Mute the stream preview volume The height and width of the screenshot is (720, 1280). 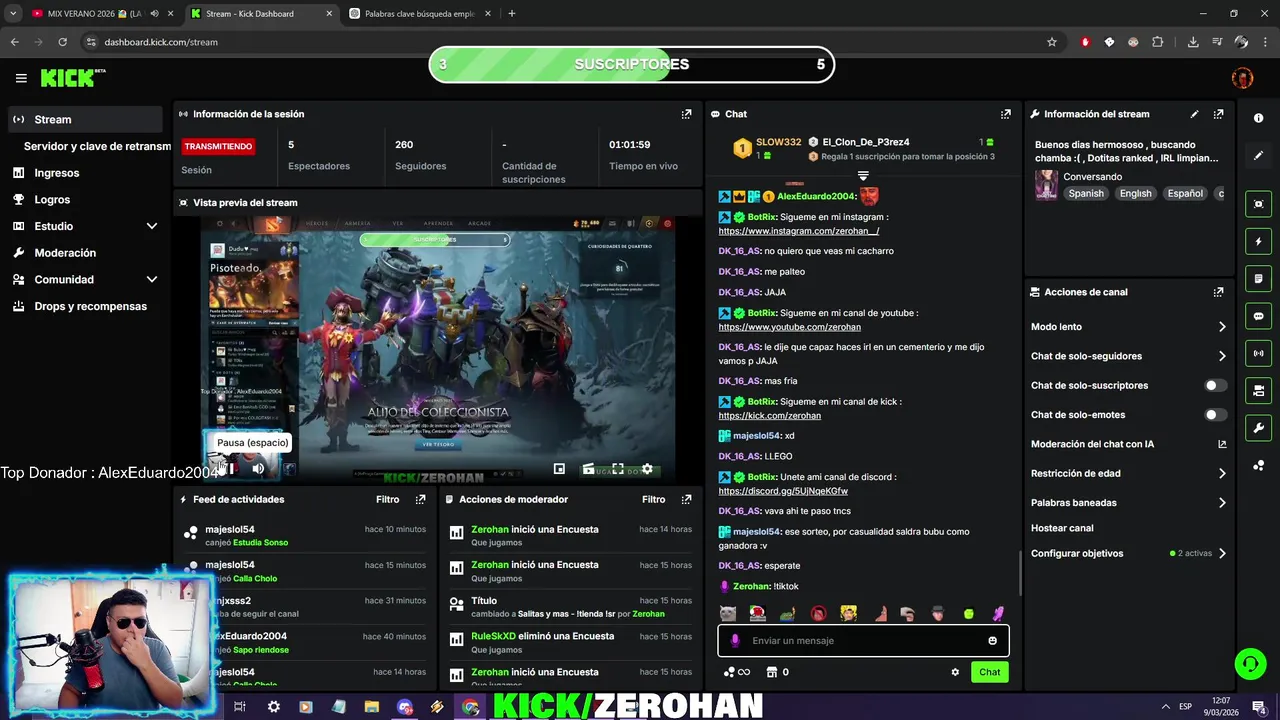click(x=258, y=468)
